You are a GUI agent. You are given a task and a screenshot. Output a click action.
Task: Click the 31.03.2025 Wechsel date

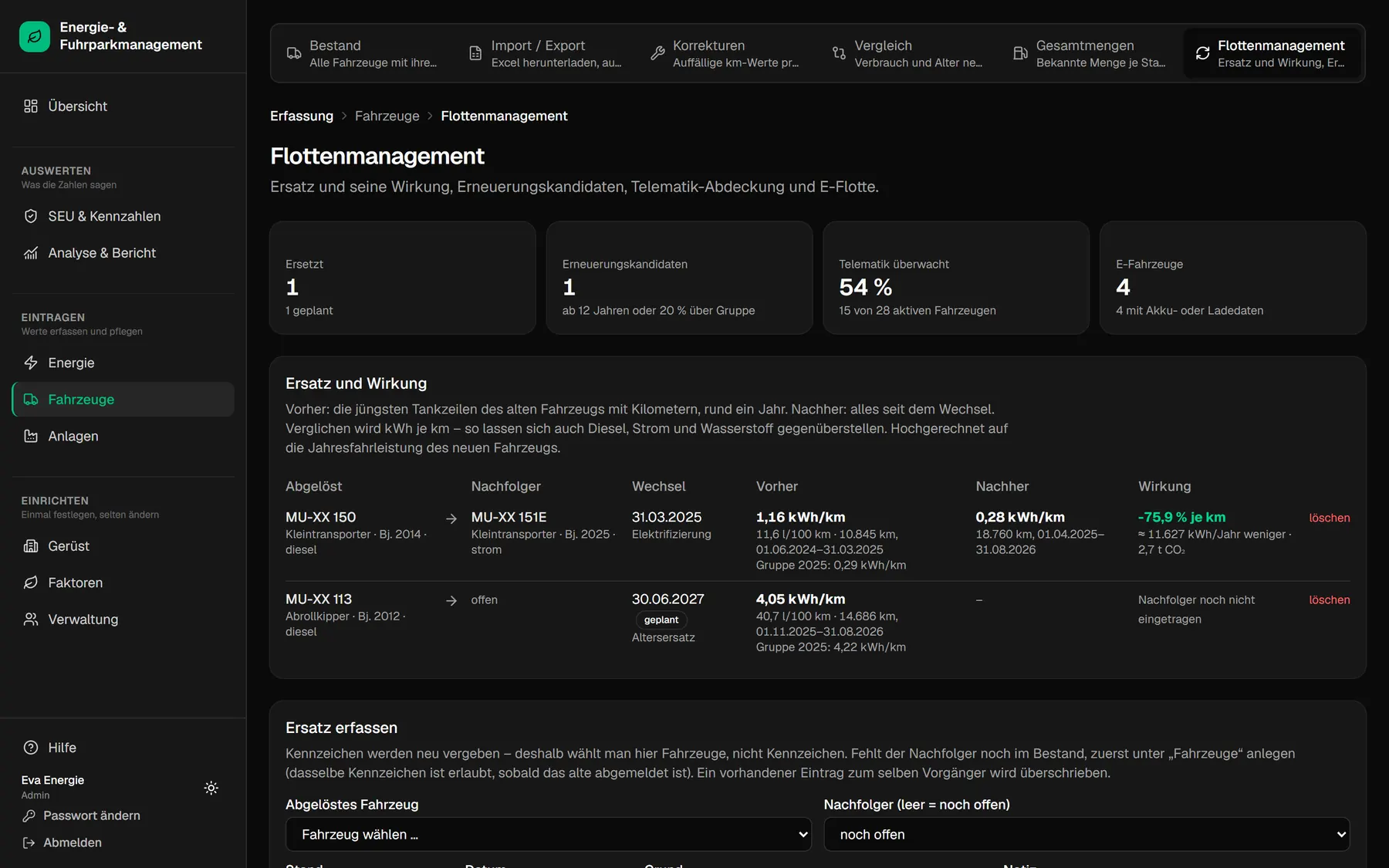(x=667, y=517)
